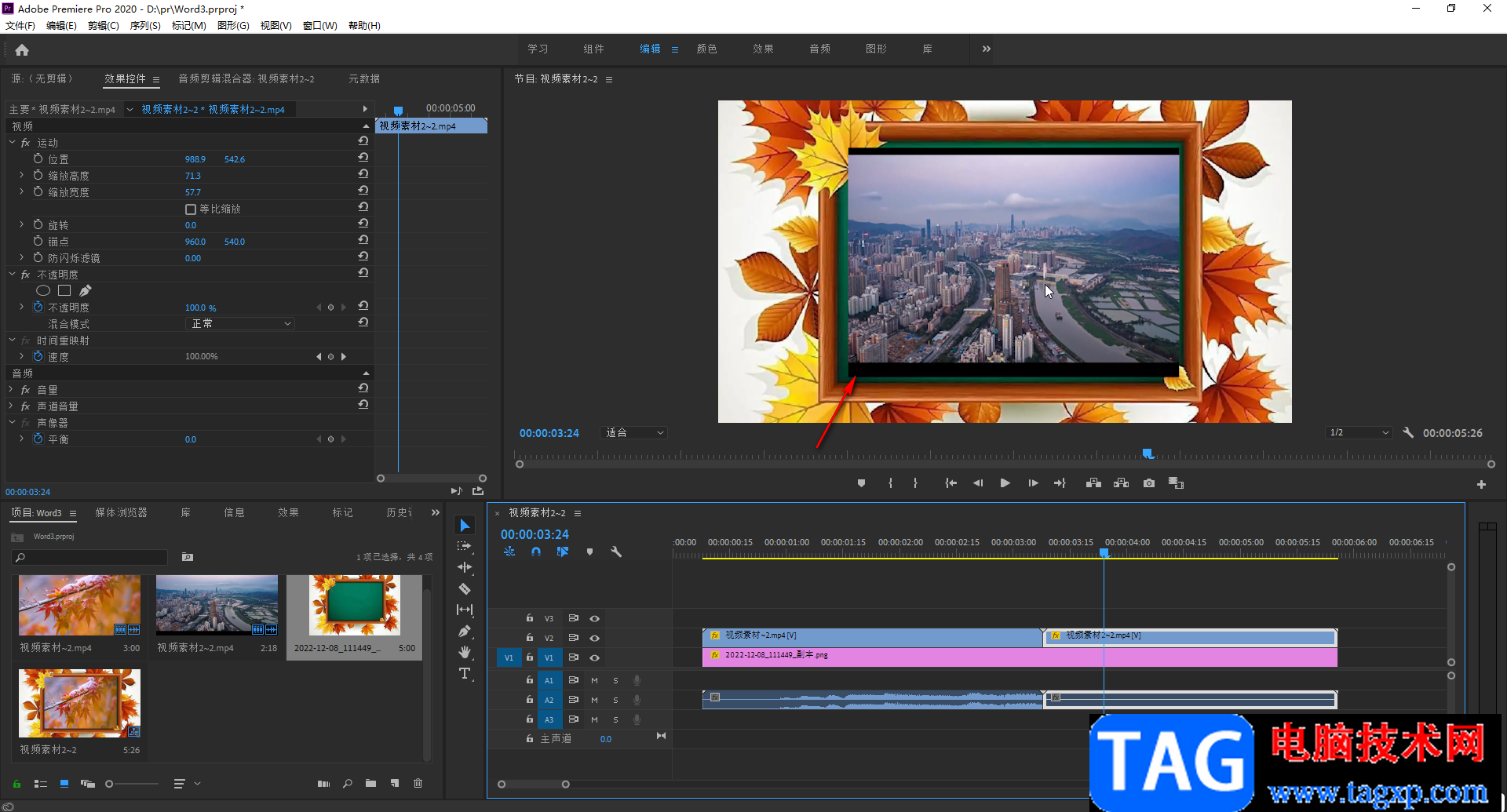Open the button editor plus icon
This screenshot has height=812, width=1507.
1481,485
